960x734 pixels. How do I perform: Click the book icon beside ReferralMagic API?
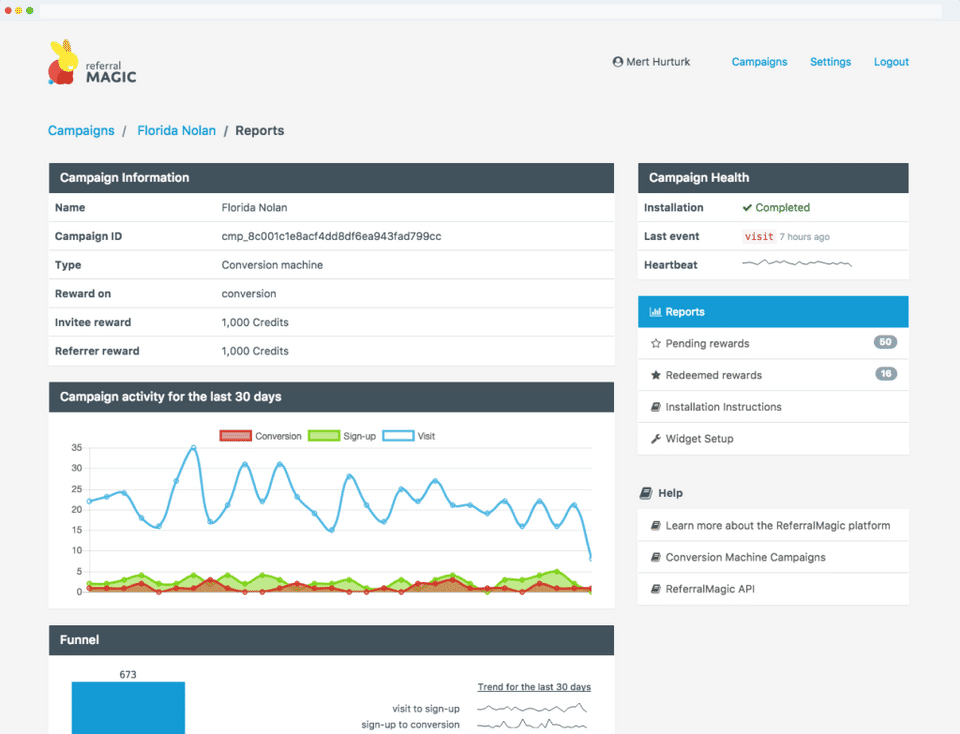tap(656, 589)
